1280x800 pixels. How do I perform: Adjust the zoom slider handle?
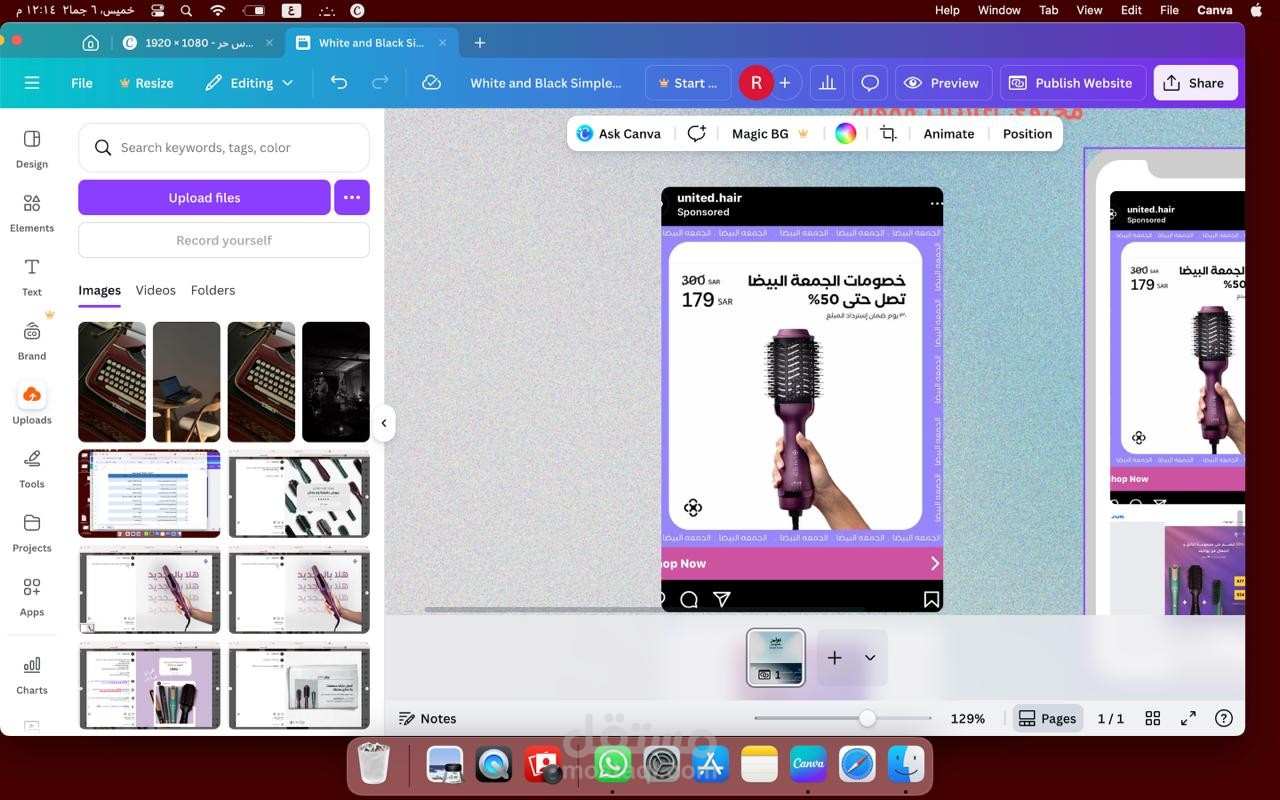867,718
